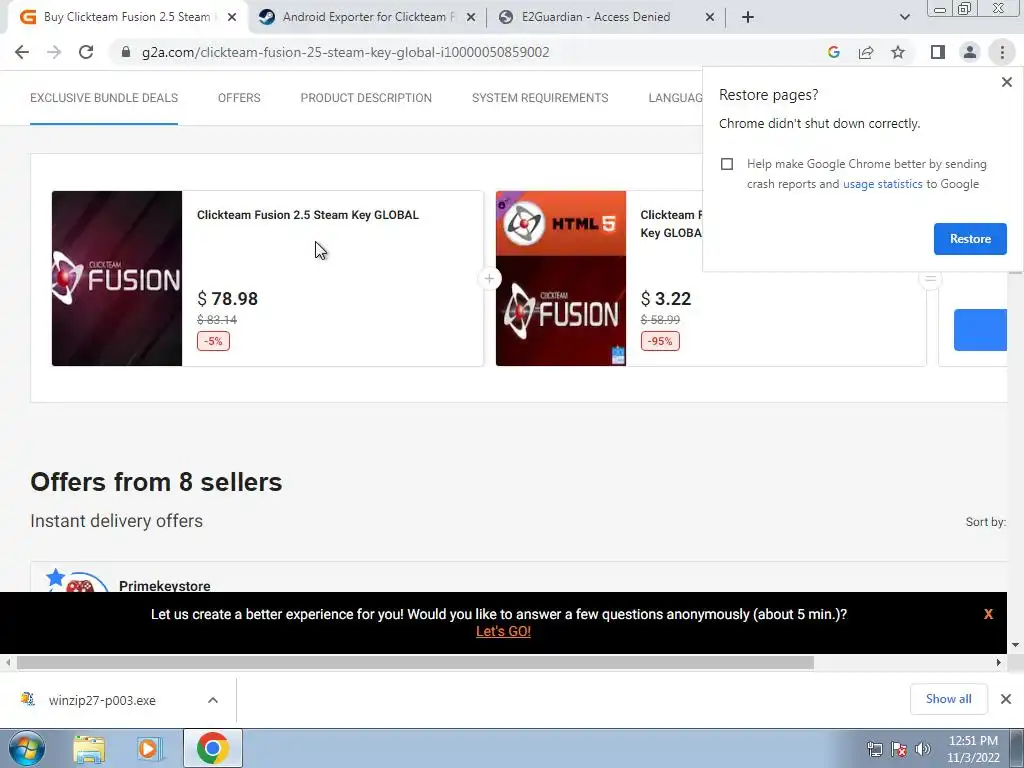Close the E2Guardian Access Denied tab

point(710,17)
